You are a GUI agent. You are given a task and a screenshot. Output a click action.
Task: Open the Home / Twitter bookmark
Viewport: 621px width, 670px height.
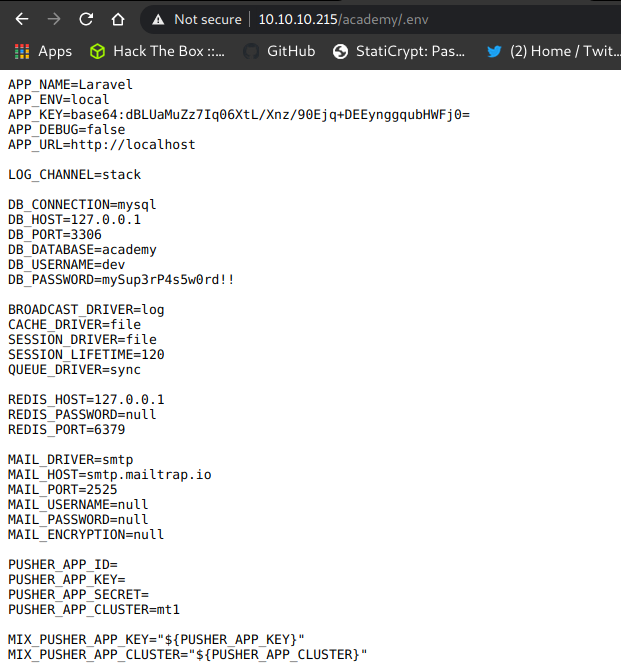pyautogui.click(x=565, y=51)
